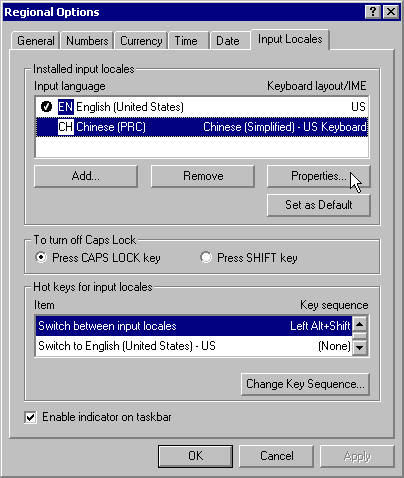Viewport: 404px width, 478px height.
Task: Click the default checkmark icon beside English
Action: (46, 107)
